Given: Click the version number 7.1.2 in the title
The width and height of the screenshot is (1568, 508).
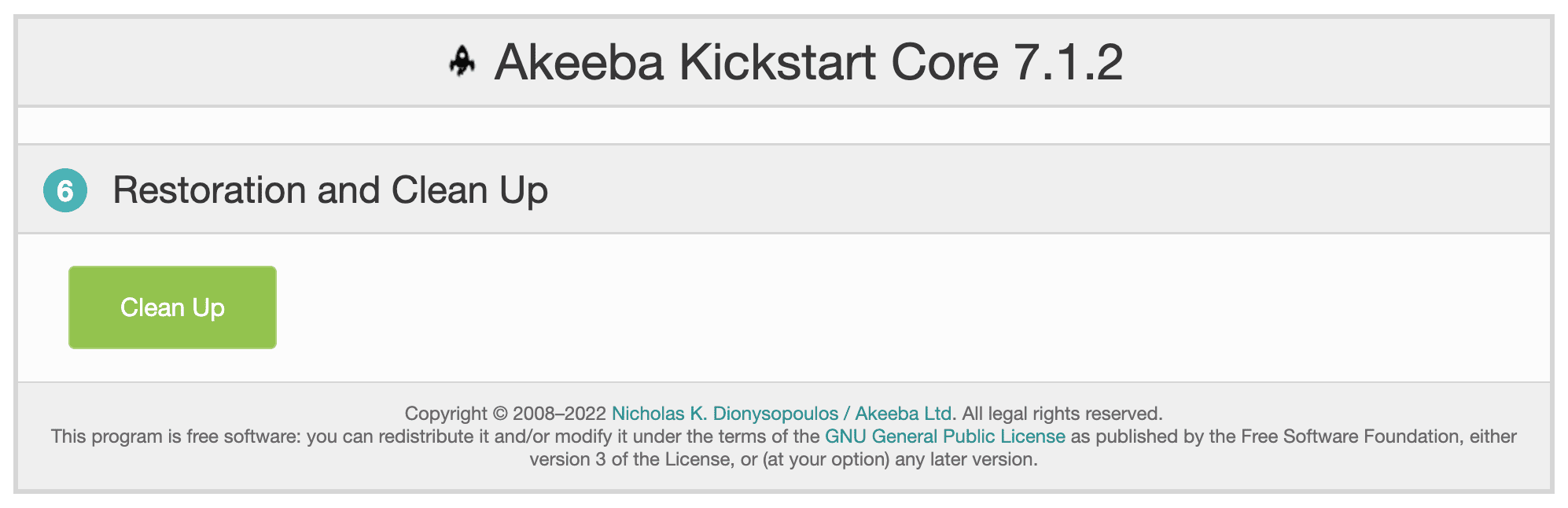Looking at the screenshot, I should point(1068,62).
